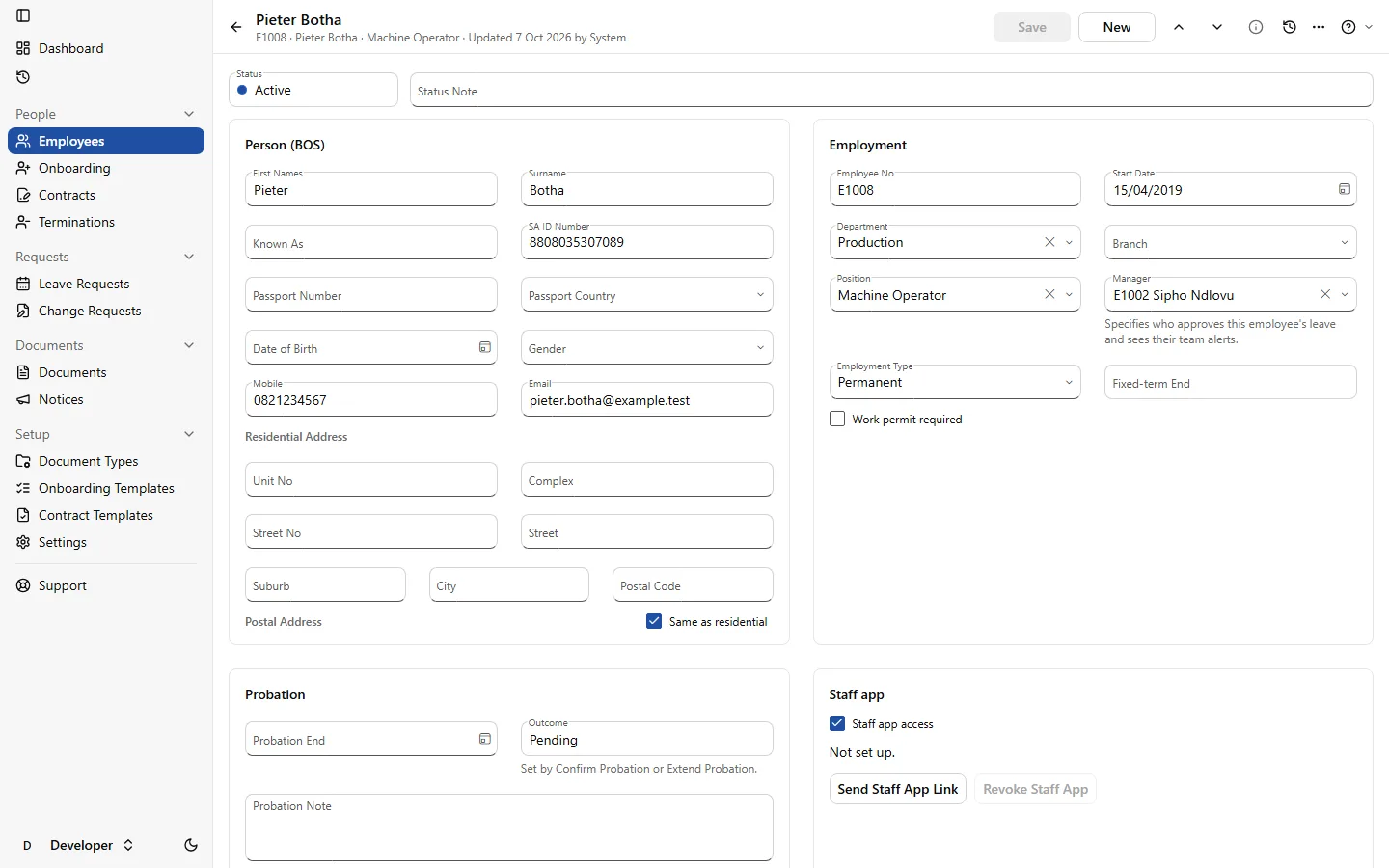Open the Gender dropdown
The image size is (1389, 868).
pyautogui.click(x=646, y=348)
